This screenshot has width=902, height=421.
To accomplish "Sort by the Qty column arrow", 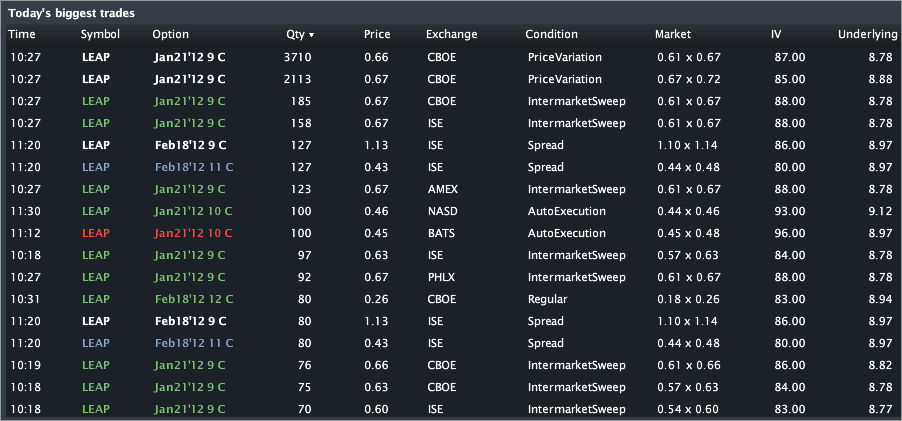I will pos(311,35).
